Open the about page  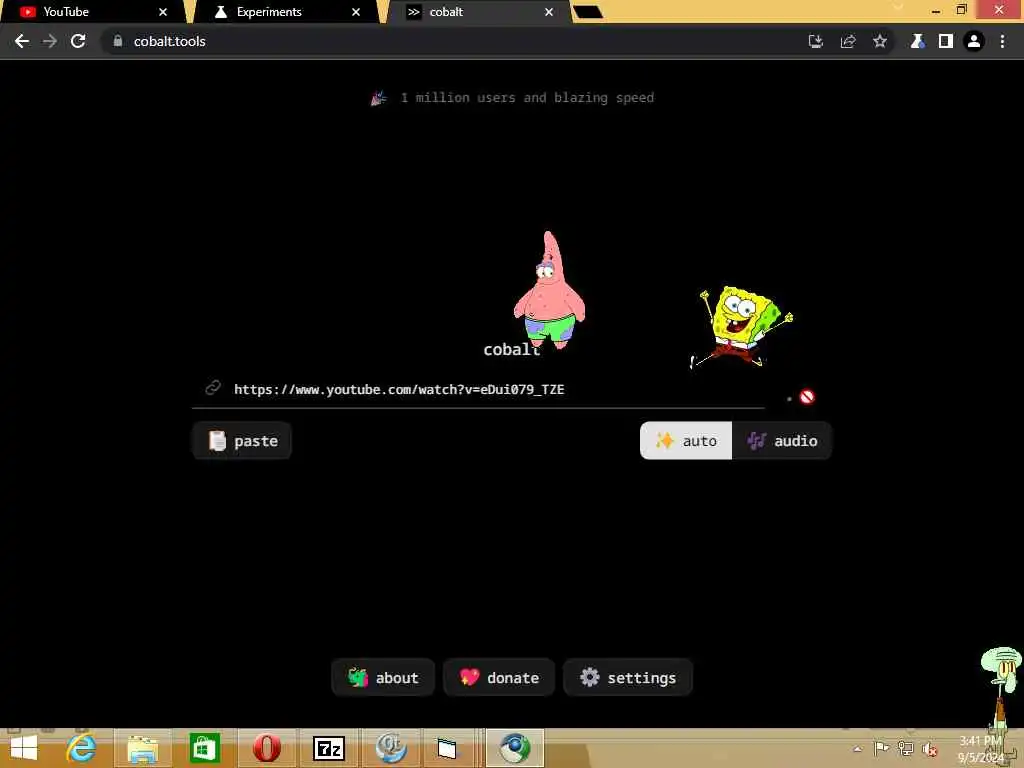pos(383,678)
